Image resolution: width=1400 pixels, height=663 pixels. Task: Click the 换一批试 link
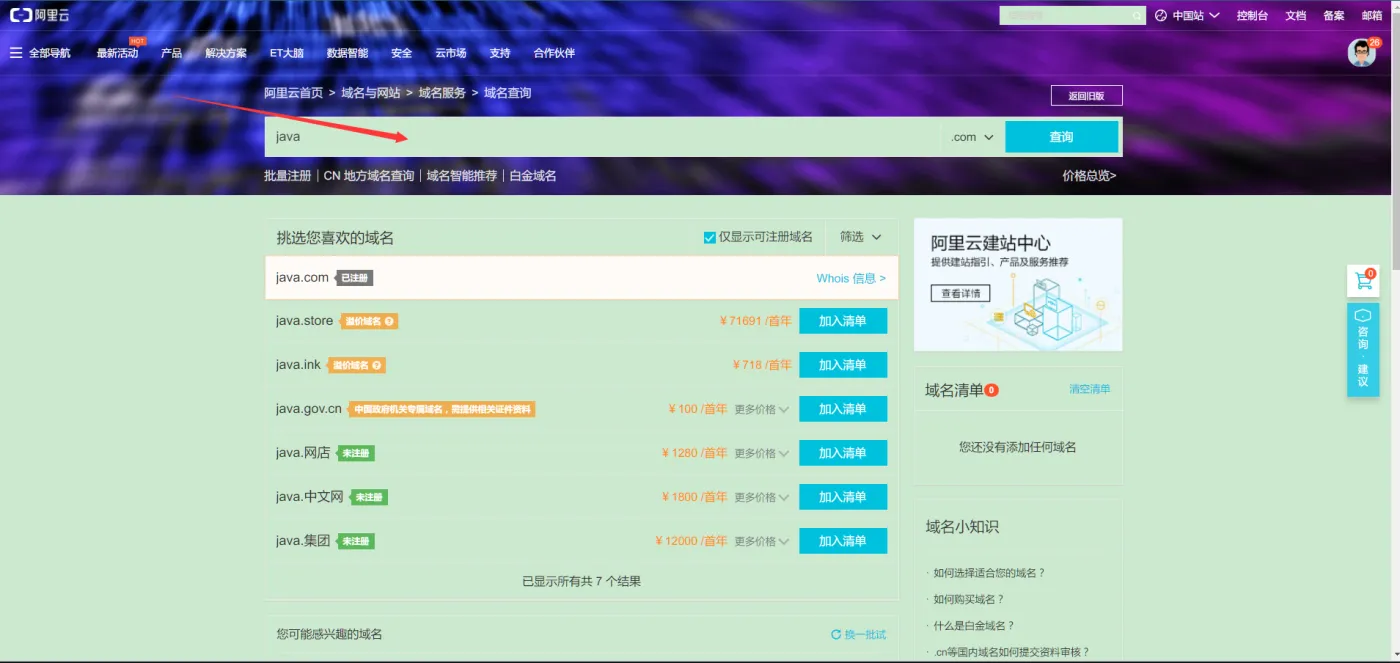coord(865,635)
